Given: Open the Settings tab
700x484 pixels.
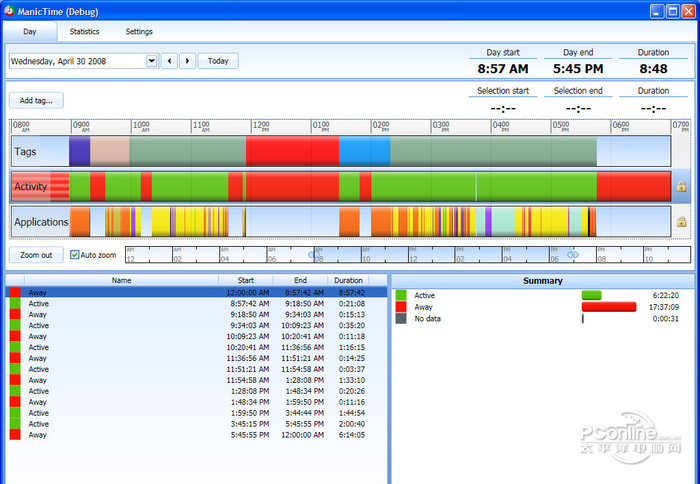Looking at the screenshot, I should (139, 32).
